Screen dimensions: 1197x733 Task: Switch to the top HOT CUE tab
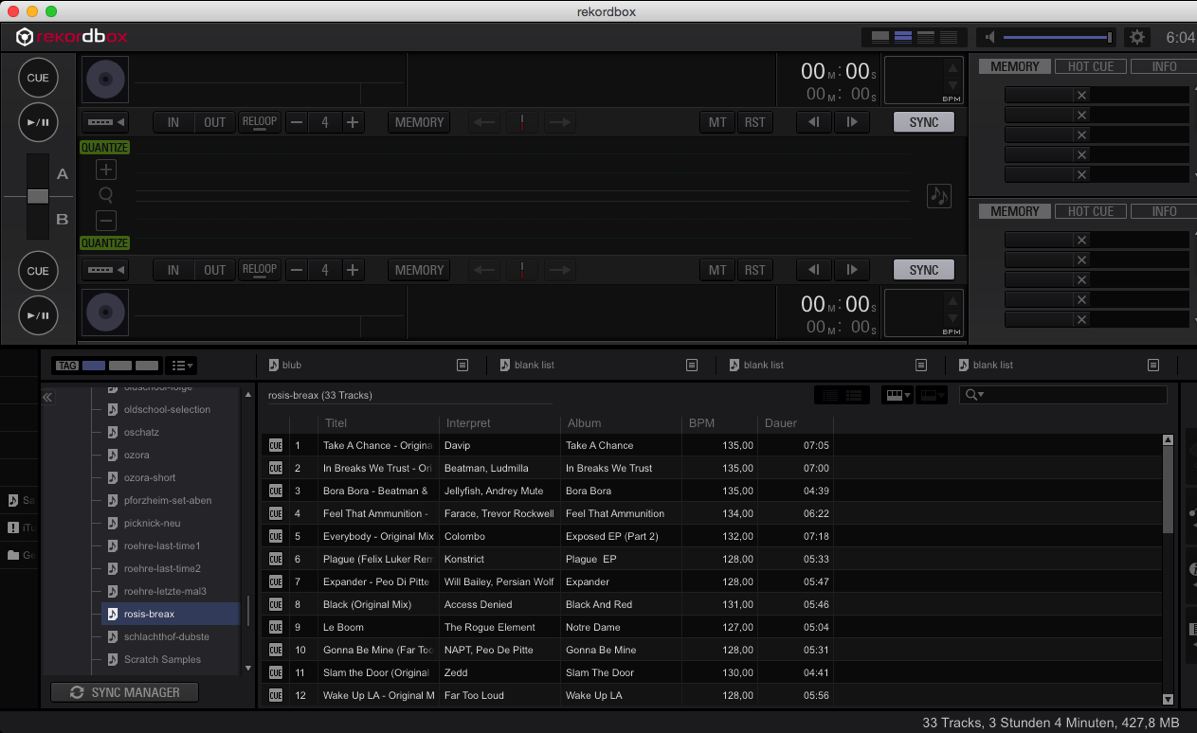tap(1090, 67)
